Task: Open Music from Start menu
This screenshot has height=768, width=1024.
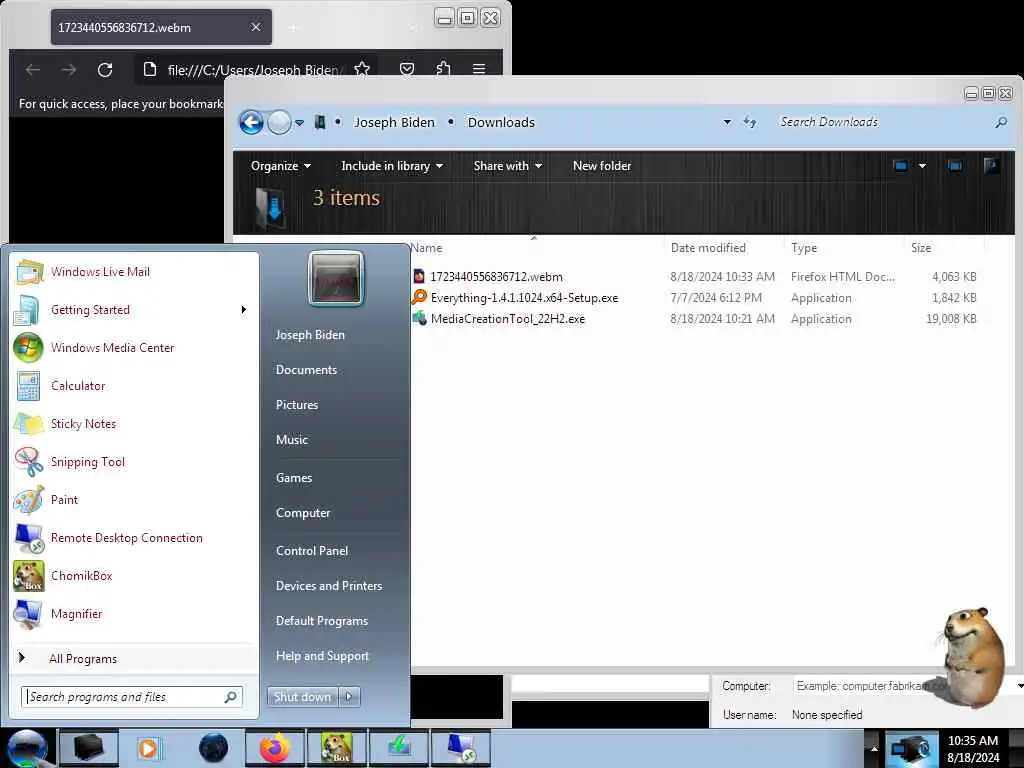Action: [291, 440]
